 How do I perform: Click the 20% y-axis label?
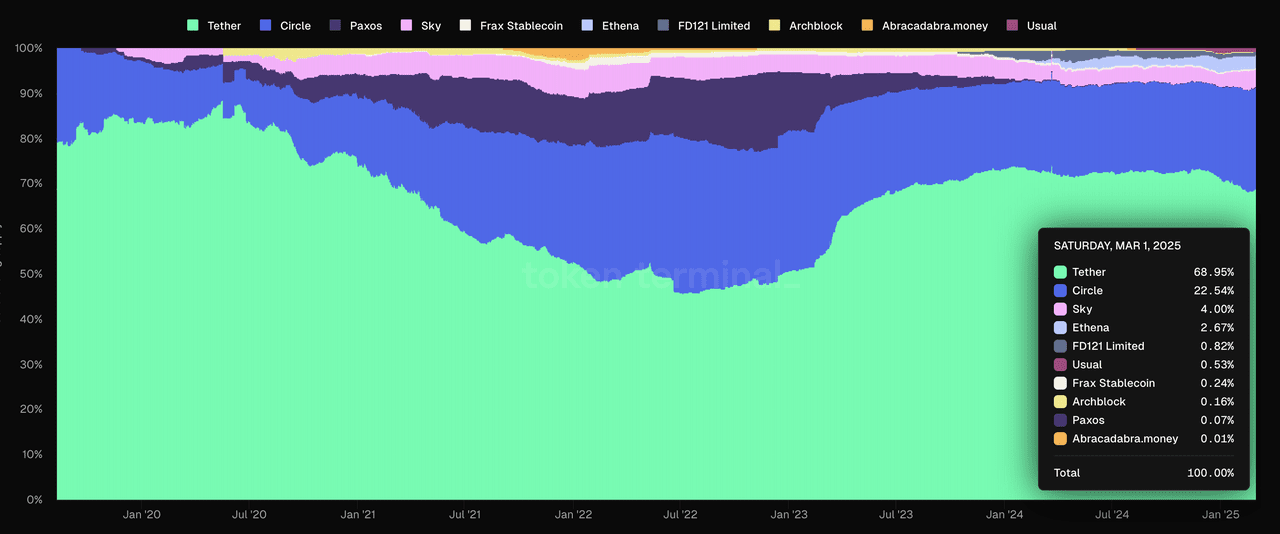[x=31, y=409]
